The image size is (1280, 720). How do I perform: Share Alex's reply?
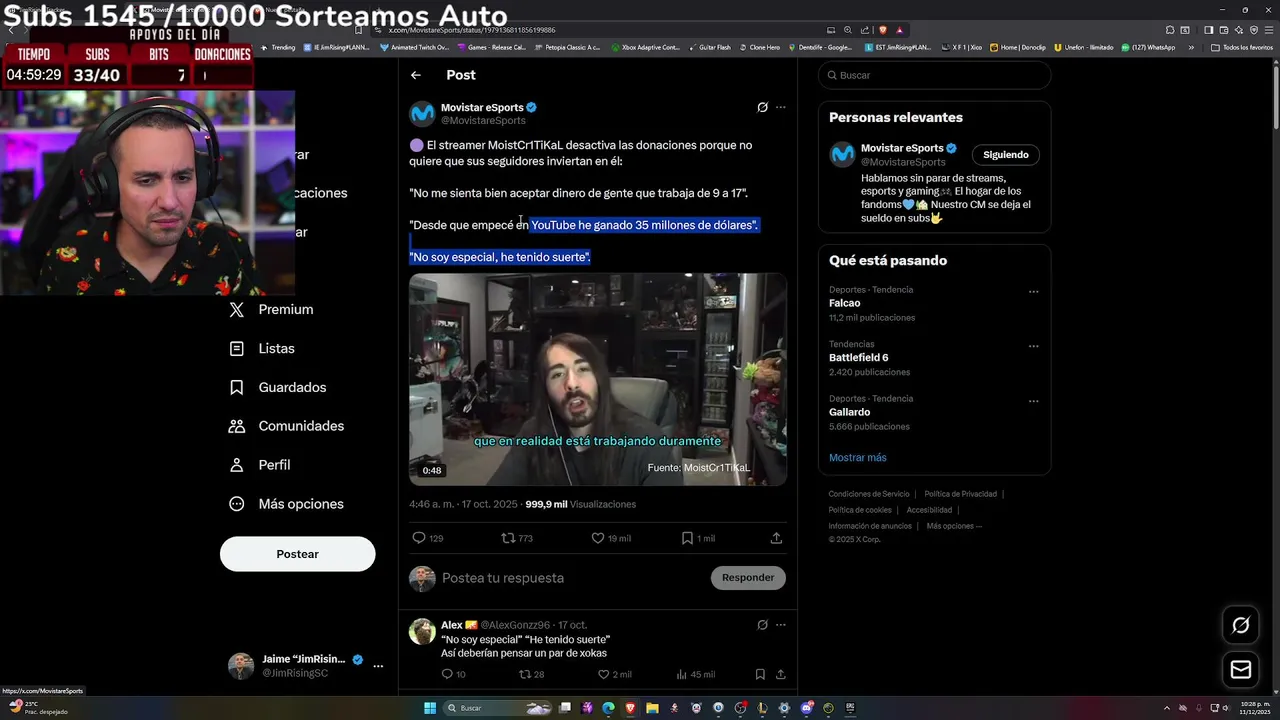pos(780,675)
